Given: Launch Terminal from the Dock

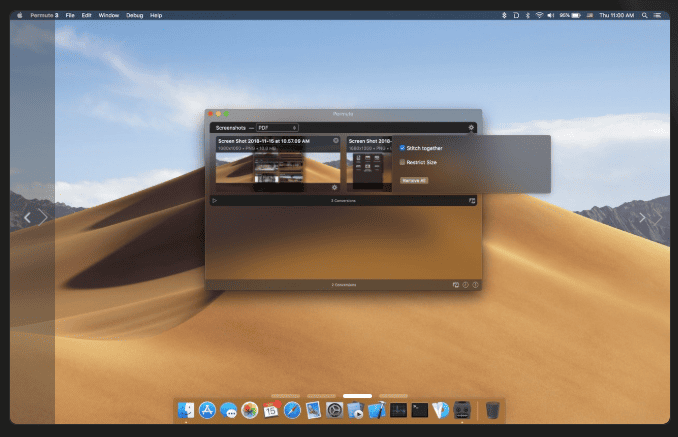Looking at the screenshot, I should click(x=419, y=410).
